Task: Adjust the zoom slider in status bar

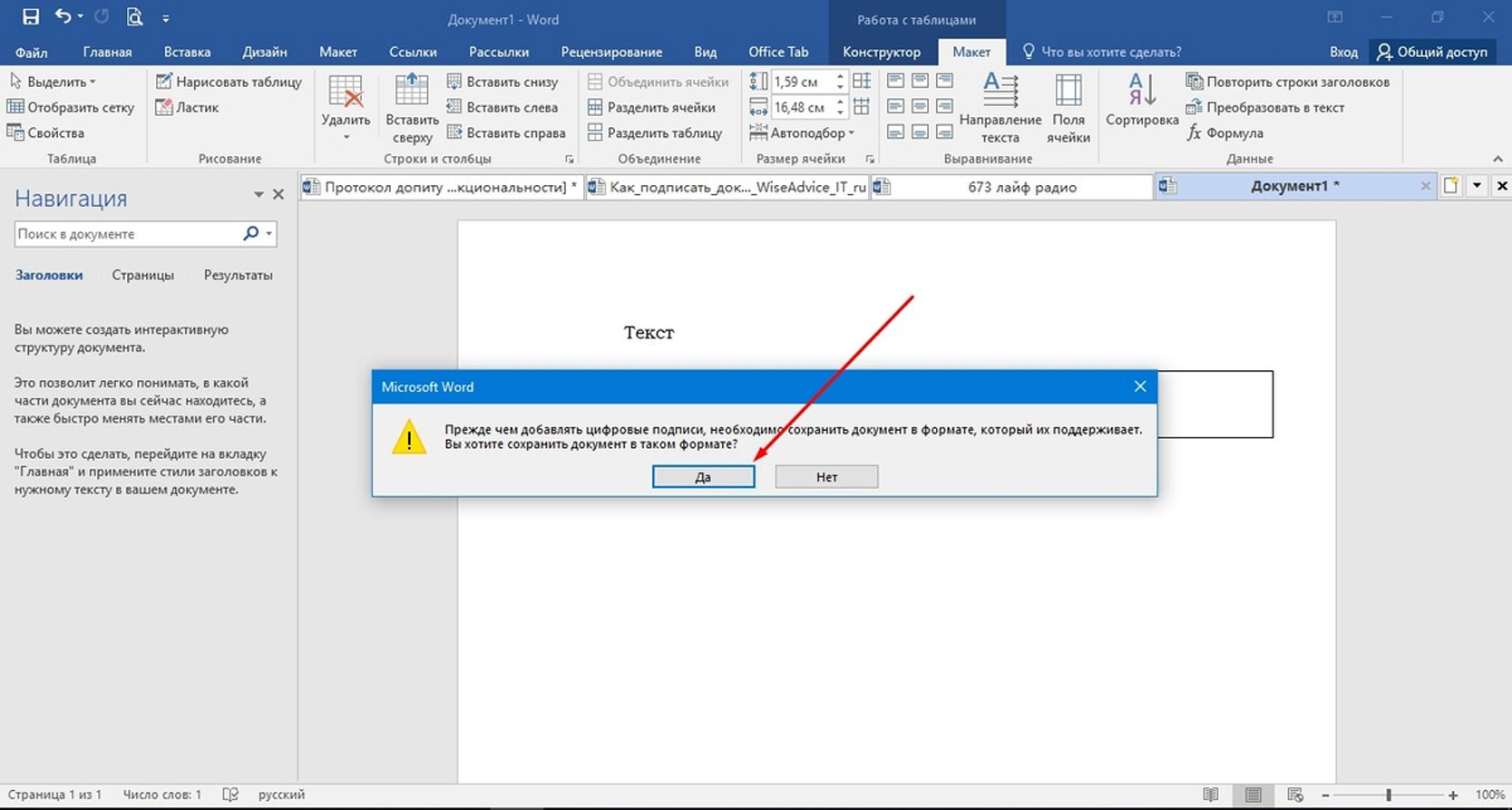Action: (x=1388, y=795)
